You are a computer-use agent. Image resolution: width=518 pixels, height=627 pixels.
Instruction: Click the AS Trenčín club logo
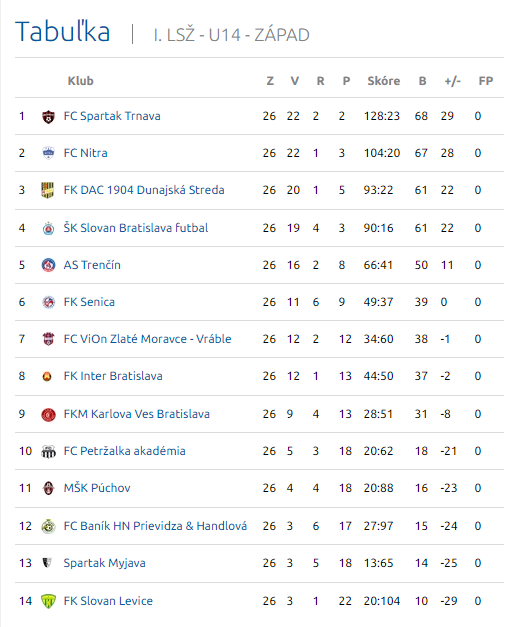coord(48,265)
